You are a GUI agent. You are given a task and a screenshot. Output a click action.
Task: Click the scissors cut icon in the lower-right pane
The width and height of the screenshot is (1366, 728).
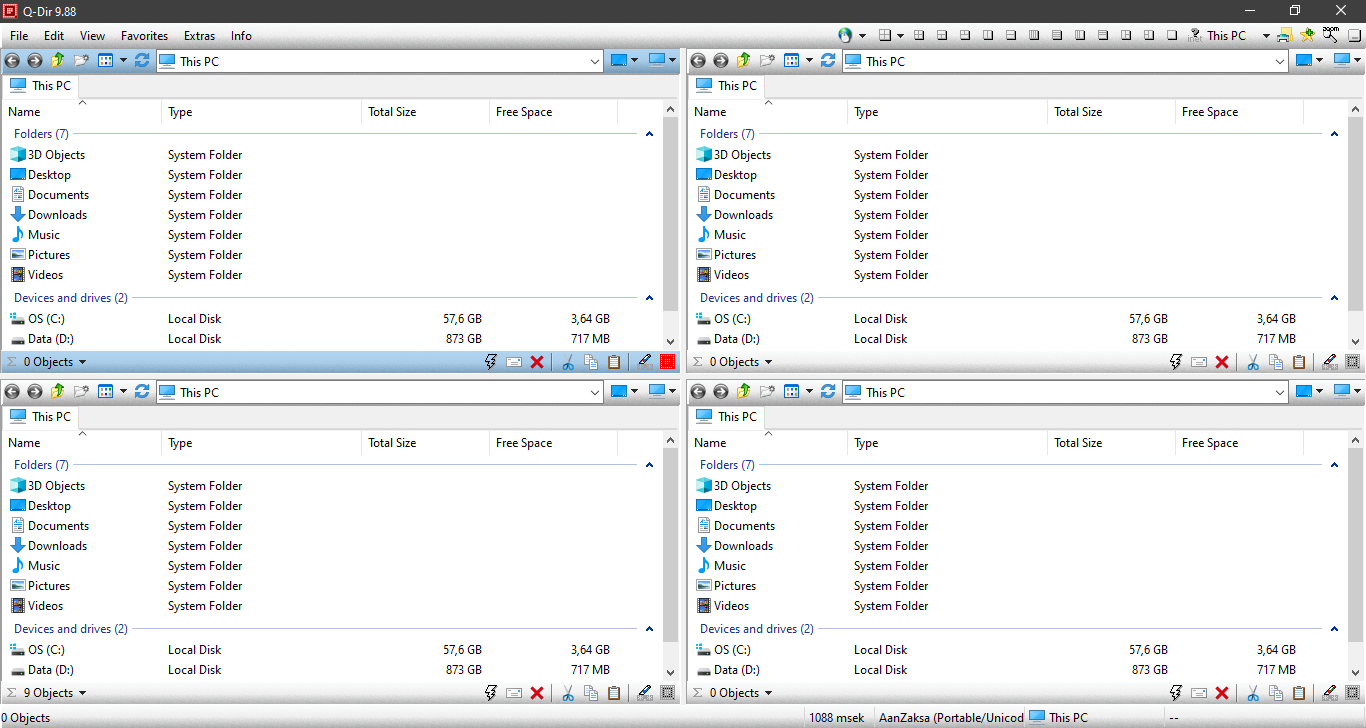coord(1252,693)
